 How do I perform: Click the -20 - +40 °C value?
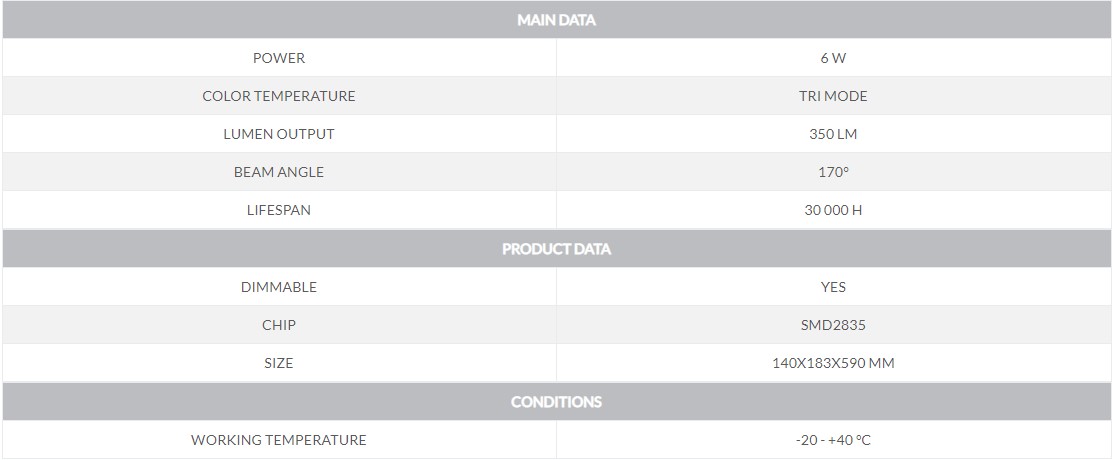[x=832, y=440]
